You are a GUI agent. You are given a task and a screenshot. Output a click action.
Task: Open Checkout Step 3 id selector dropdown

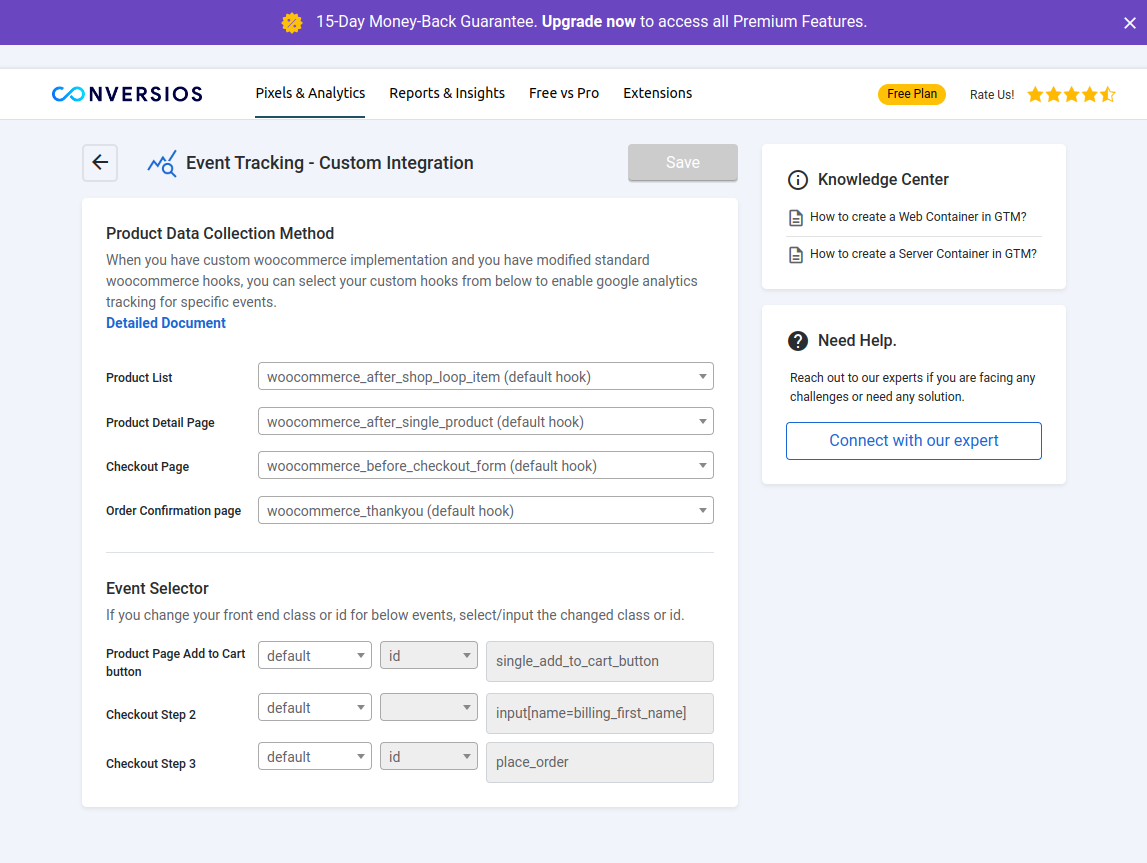429,756
